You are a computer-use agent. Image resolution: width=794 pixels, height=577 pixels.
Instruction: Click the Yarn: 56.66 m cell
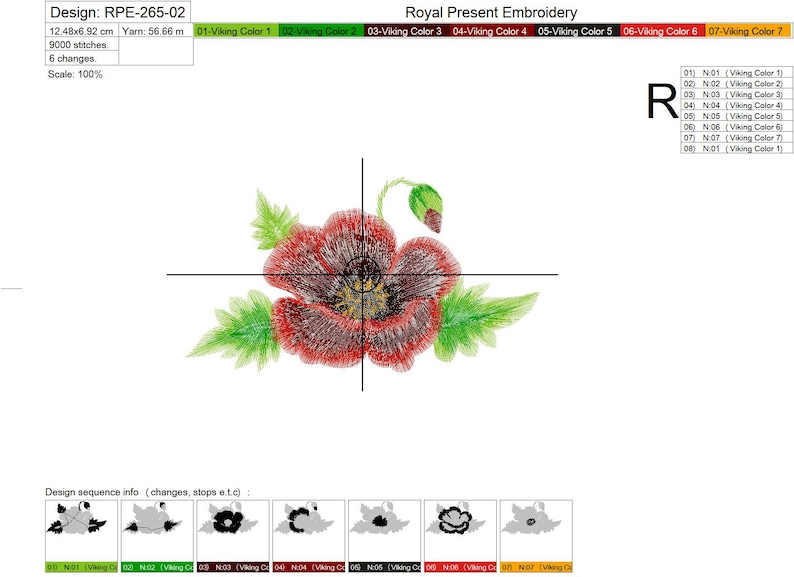pos(156,31)
